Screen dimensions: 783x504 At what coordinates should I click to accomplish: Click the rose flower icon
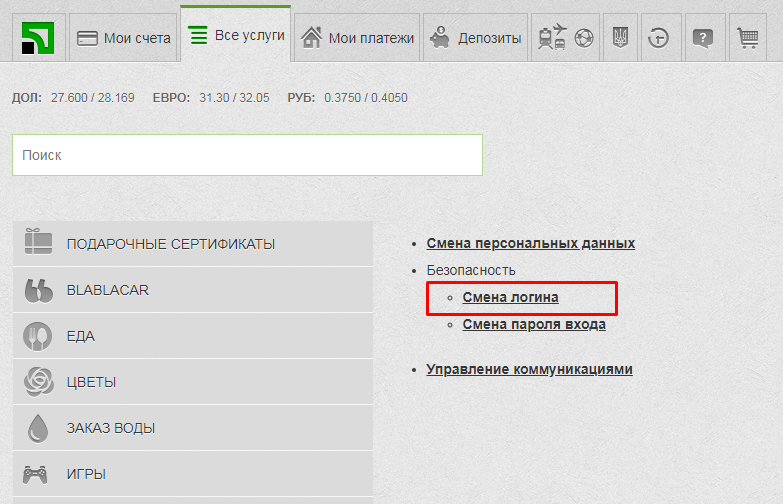[x=38, y=382]
